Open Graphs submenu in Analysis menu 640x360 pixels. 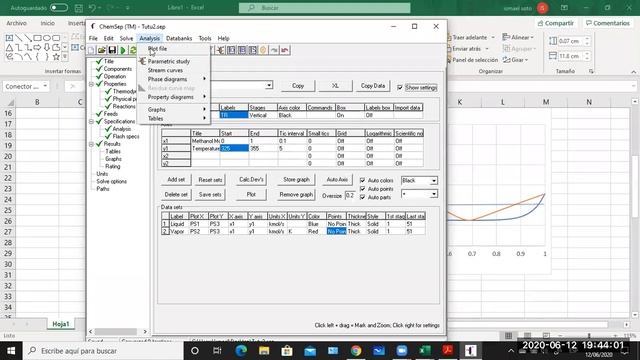(x=157, y=109)
